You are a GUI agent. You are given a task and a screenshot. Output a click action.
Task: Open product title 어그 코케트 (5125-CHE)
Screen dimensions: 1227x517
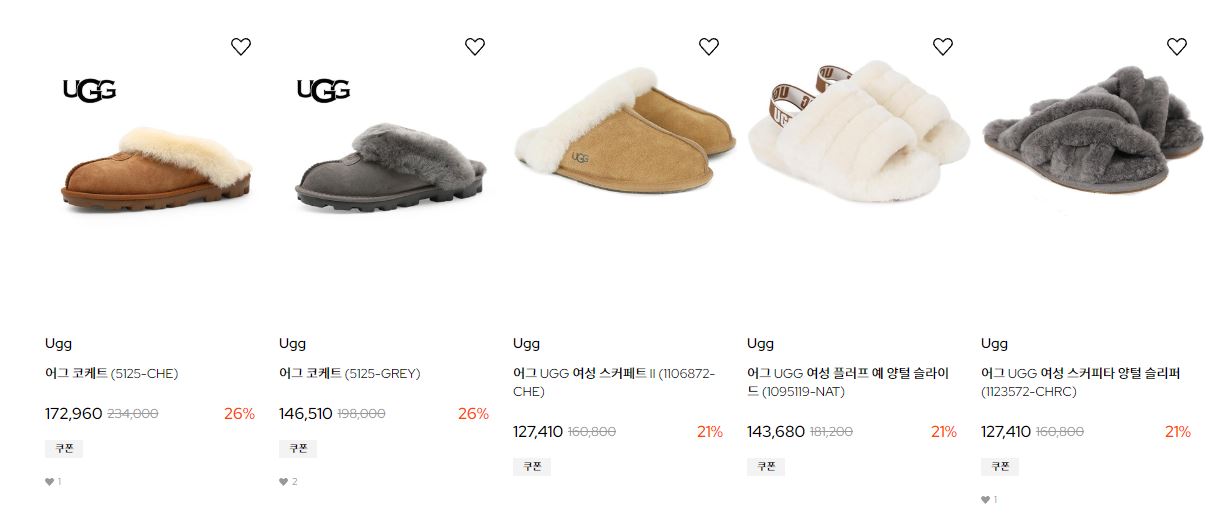(112, 374)
